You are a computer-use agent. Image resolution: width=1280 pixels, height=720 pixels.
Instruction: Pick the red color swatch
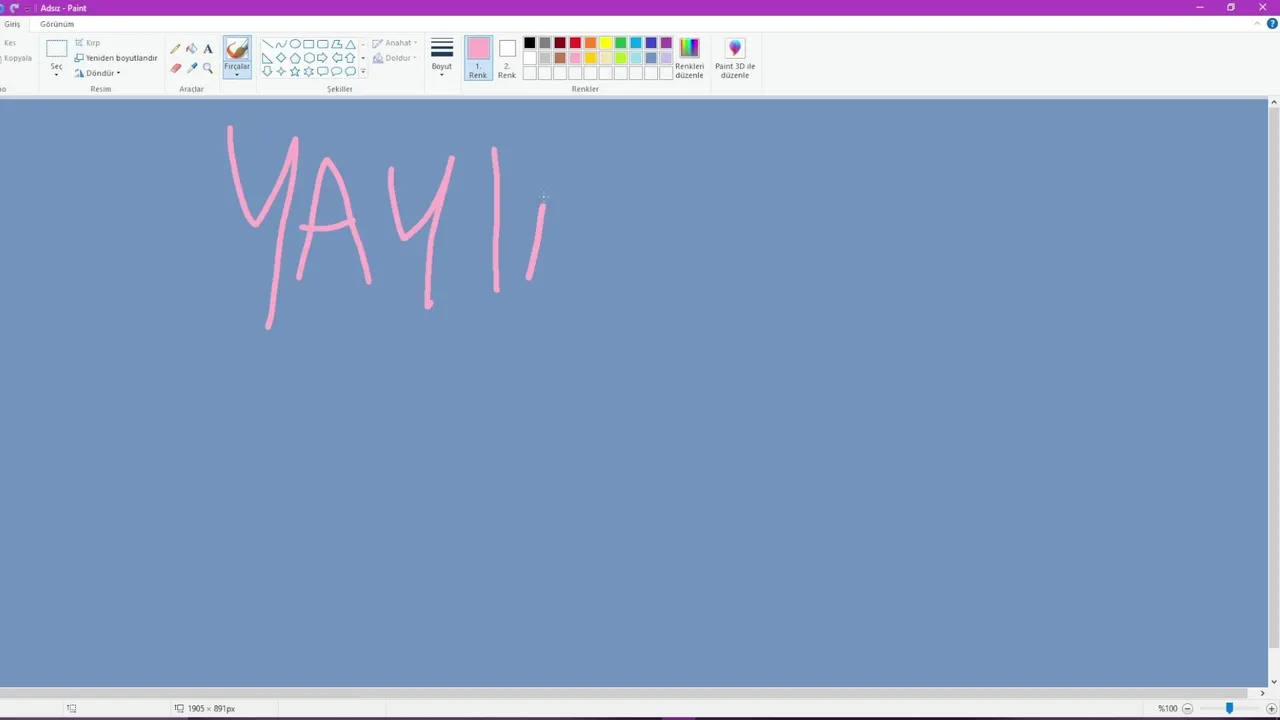575,43
